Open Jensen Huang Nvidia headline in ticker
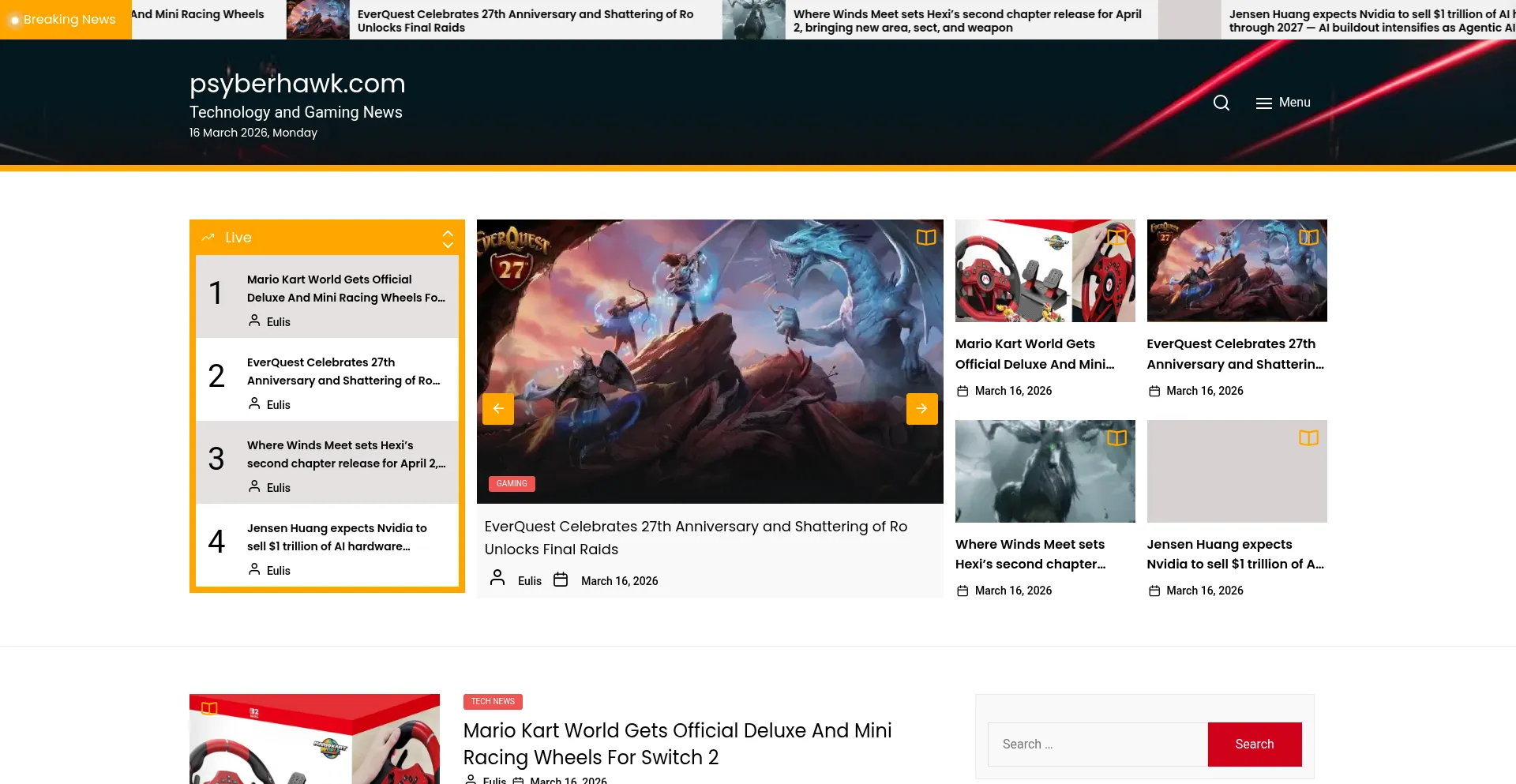 [x=1372, y=21]
